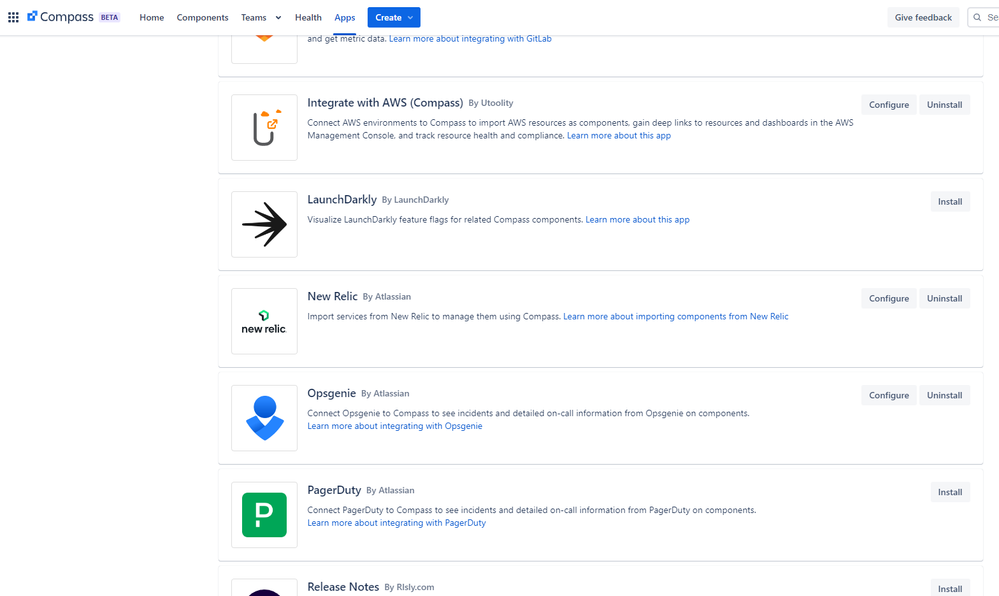Expand the Teams dropdown
Screen dimensions: 999x596
(259, 17)
